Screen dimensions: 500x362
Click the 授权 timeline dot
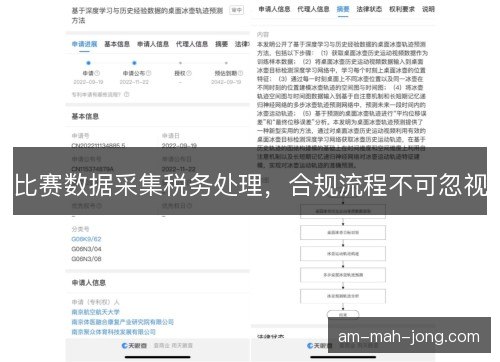click(x=180, y=63)
